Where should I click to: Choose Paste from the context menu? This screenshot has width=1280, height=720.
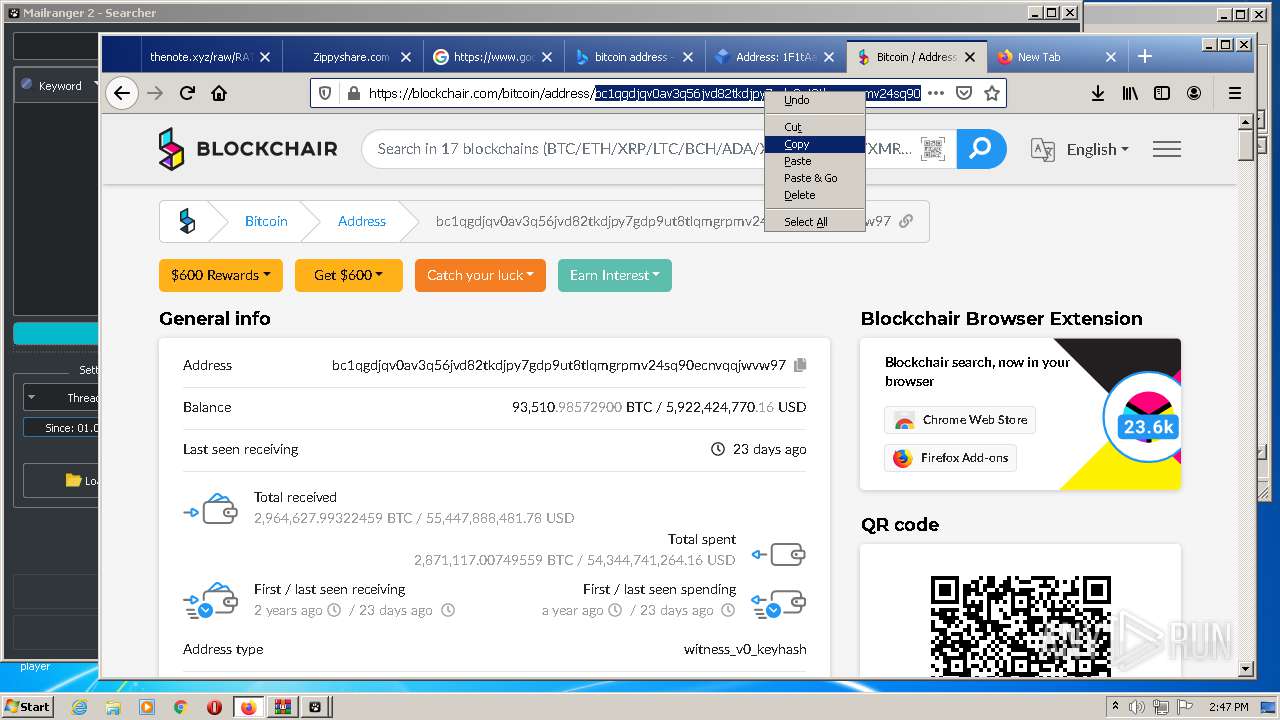[x=815, y=161]
